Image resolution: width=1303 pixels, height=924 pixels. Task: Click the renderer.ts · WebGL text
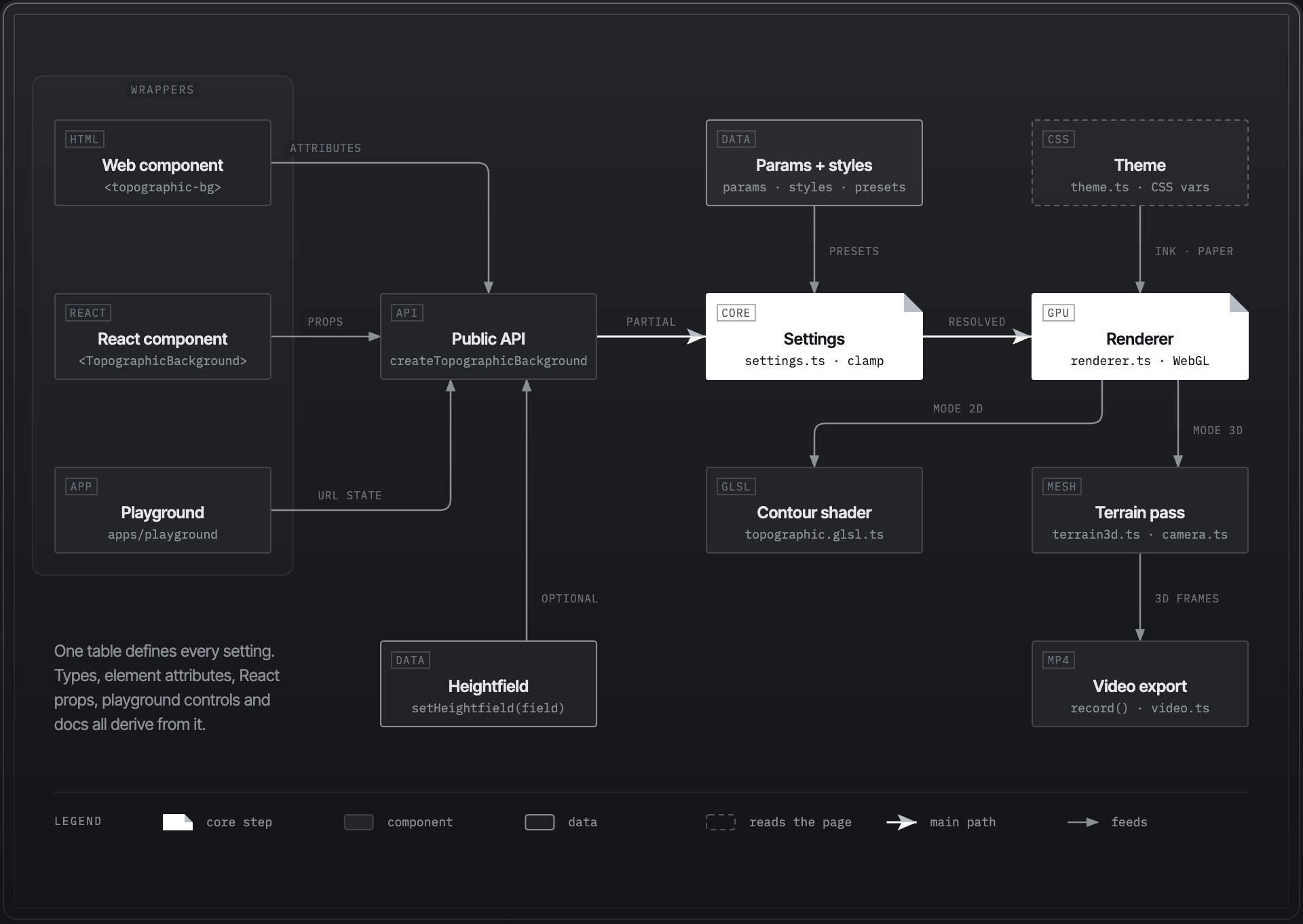tap(1140, 361)
